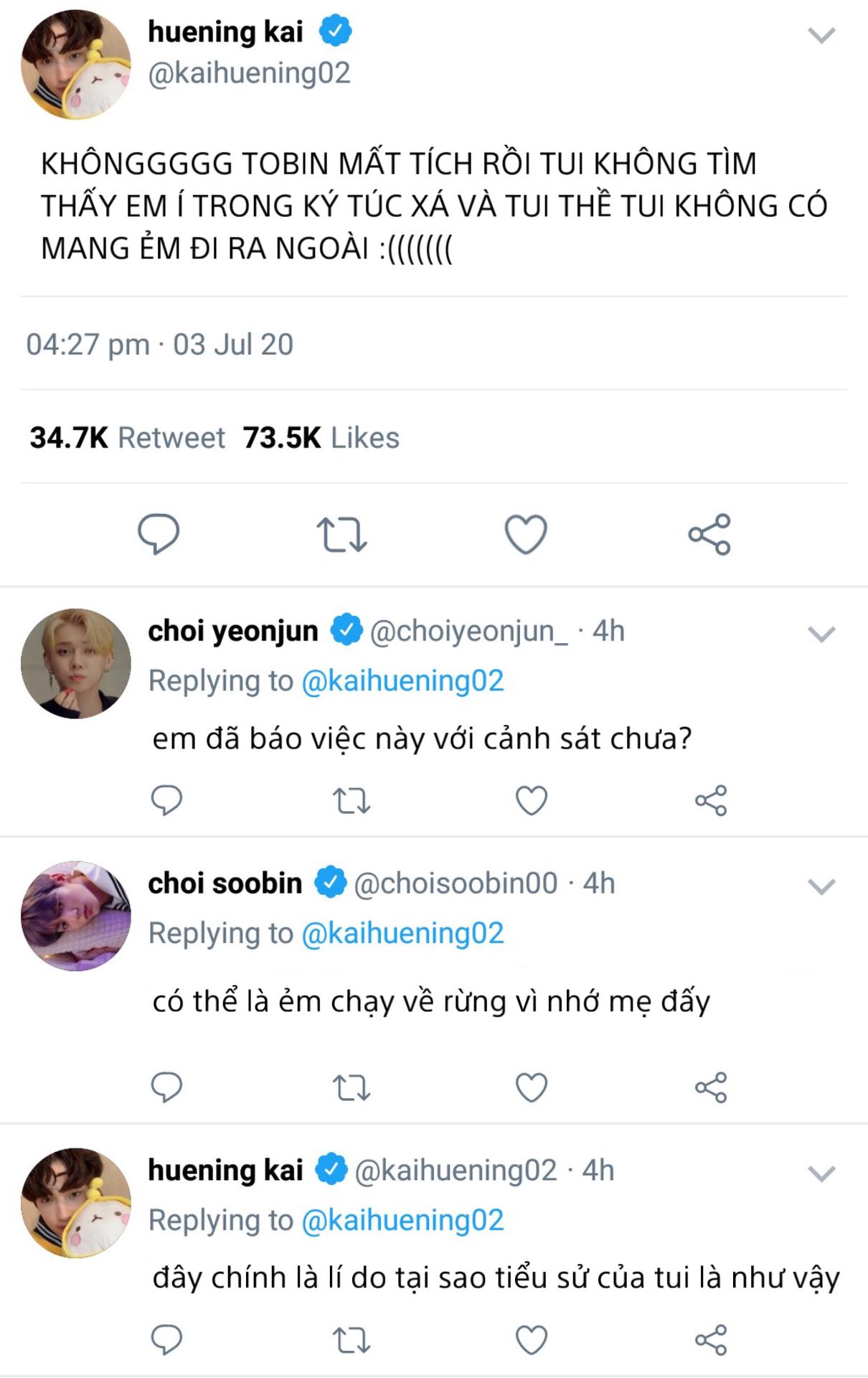
Task: Reply to choi yeonjun's comment
Action: pyautogui.click(x=166, y=800)
